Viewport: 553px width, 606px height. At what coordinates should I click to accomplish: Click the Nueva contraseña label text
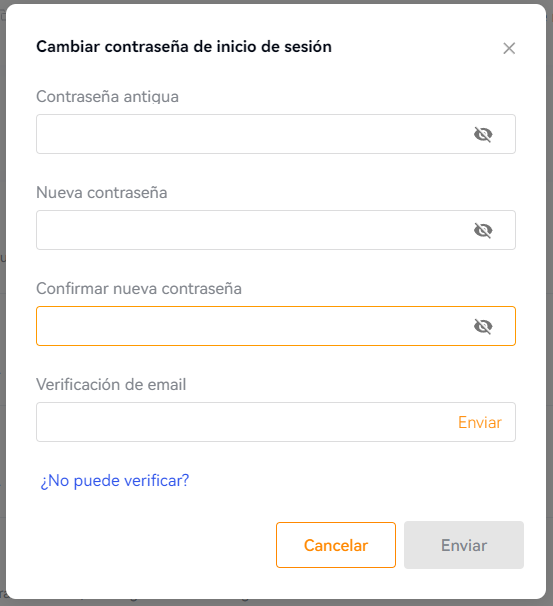[x=102, y=192]
